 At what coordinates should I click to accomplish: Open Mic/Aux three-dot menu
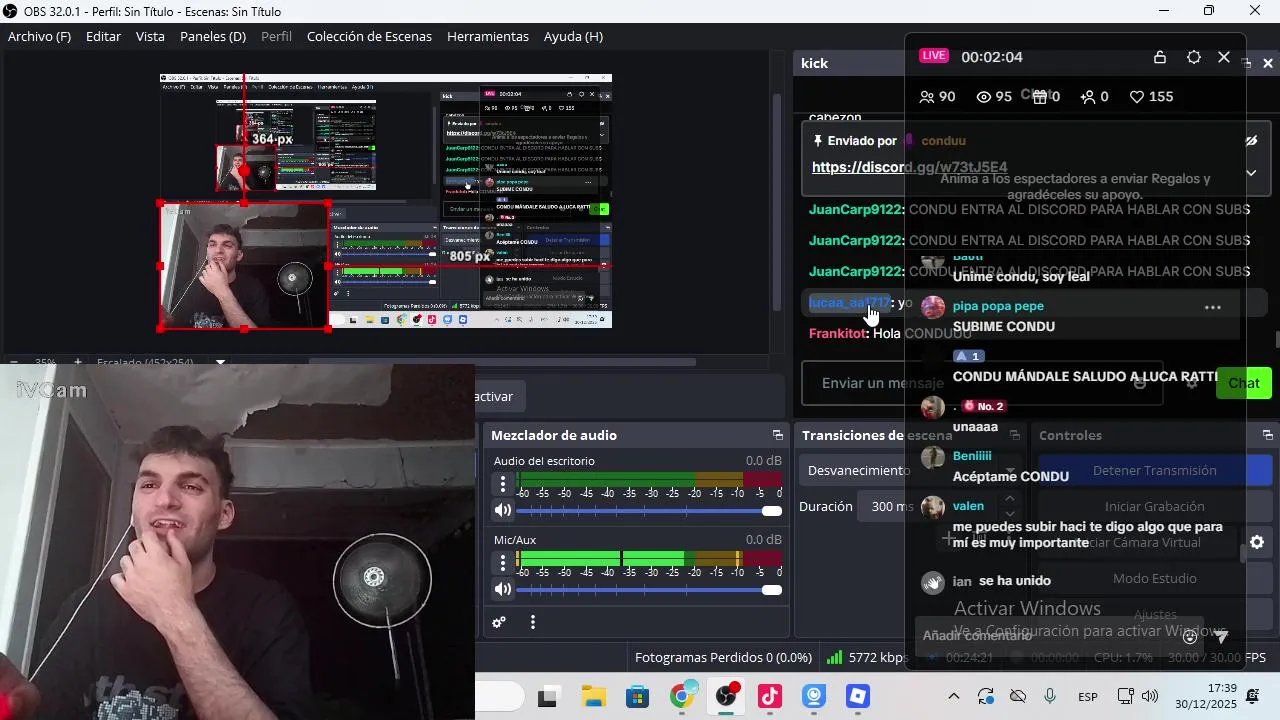[503, 563]
